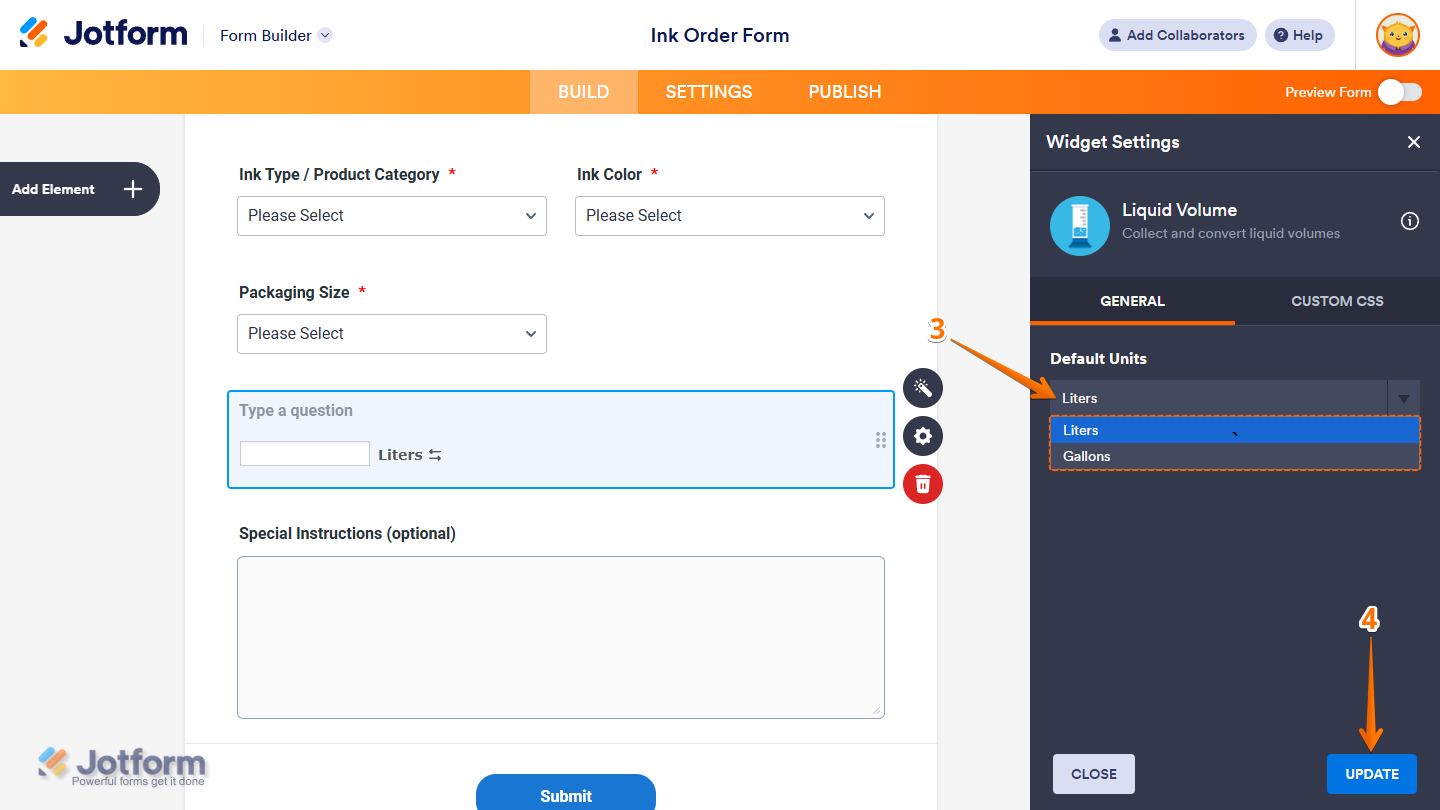The image size is (1440, 810).
Task: Click inside the Special Instructions text area
Action: click(560, 637)
